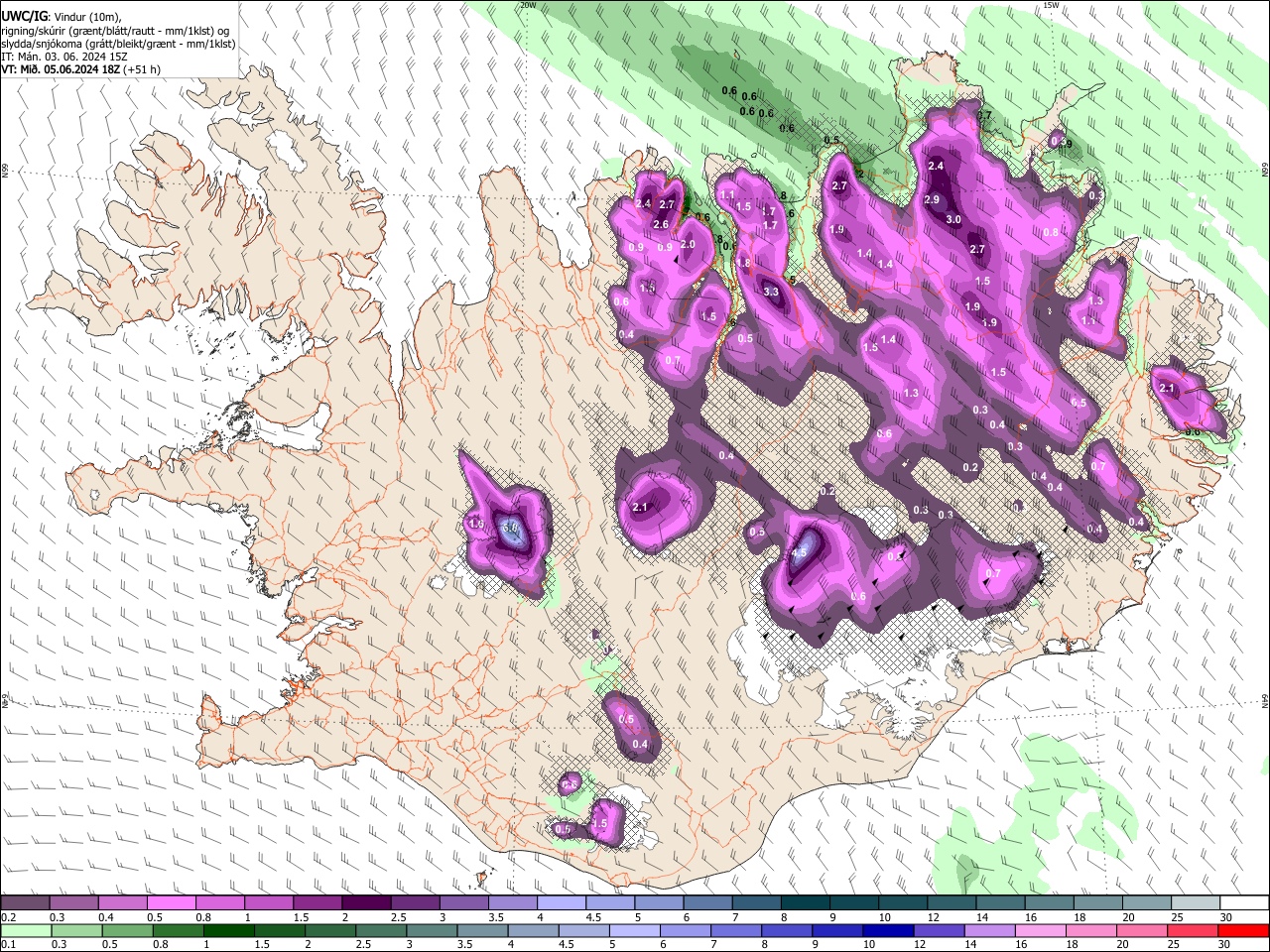The width and height of the screenshot is (1270, 952).
Task: Click the '15W' longitude label
Action: tap(1051, 5)
